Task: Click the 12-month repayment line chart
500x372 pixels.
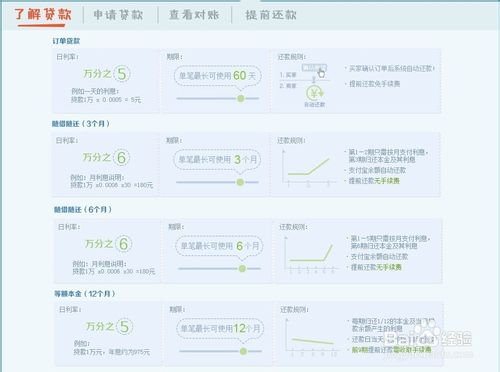Action: coord(312,337)
